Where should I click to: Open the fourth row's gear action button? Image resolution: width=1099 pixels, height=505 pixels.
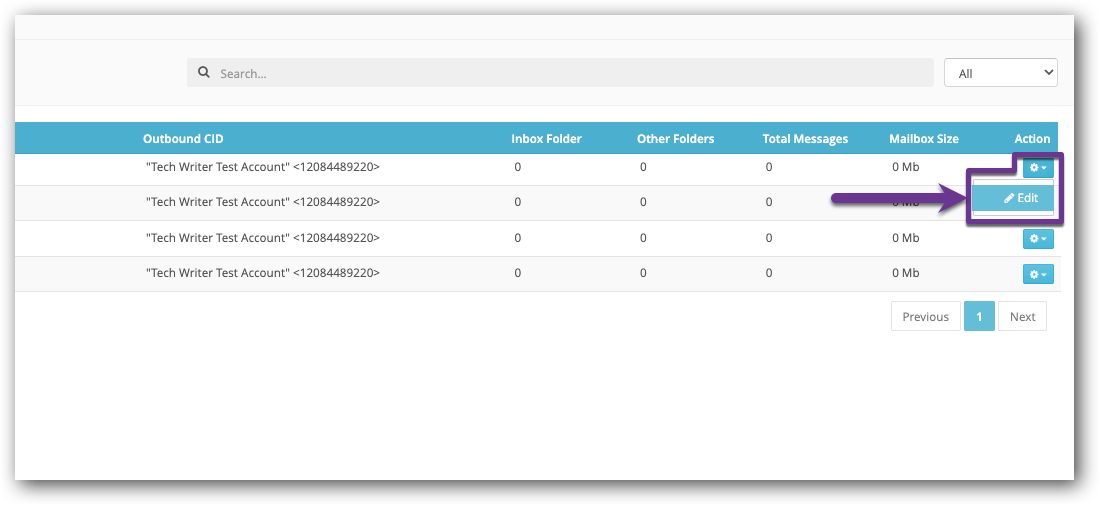point(1038,274)
